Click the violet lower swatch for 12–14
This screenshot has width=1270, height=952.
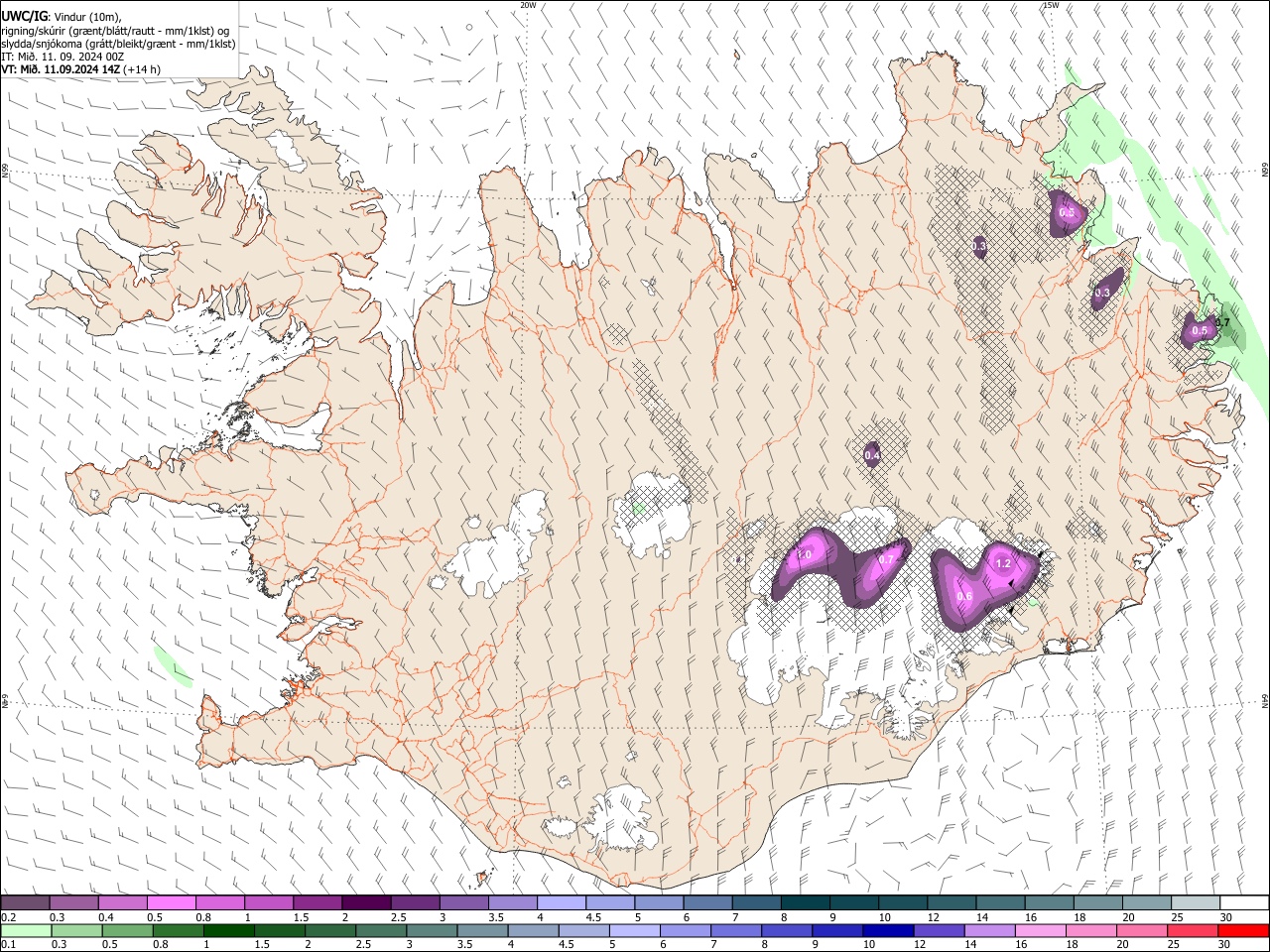pyautogui.click(x=939, y=931)
